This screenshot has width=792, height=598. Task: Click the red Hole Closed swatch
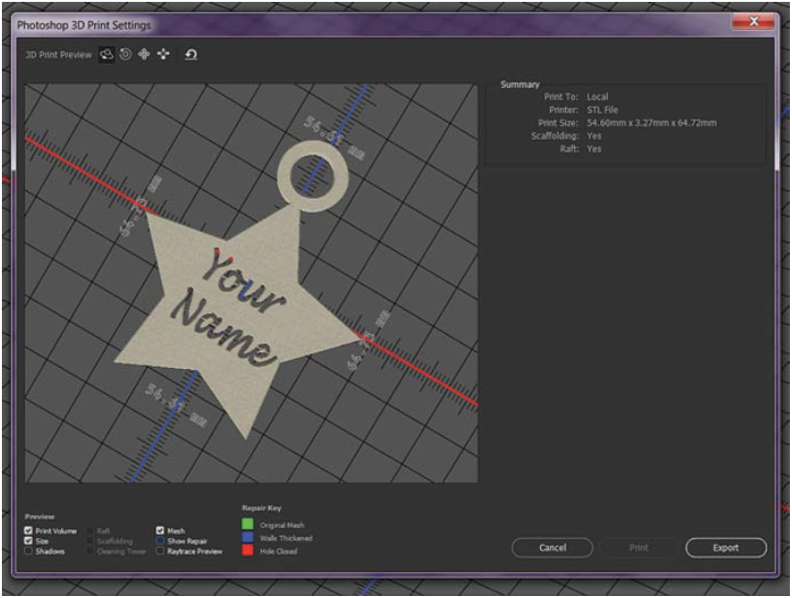pyautogui.click(x=247, y=551)
